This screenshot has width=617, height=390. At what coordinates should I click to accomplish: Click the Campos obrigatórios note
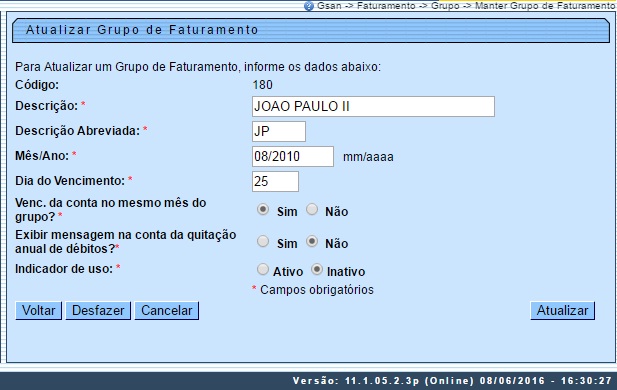(317, 290)
